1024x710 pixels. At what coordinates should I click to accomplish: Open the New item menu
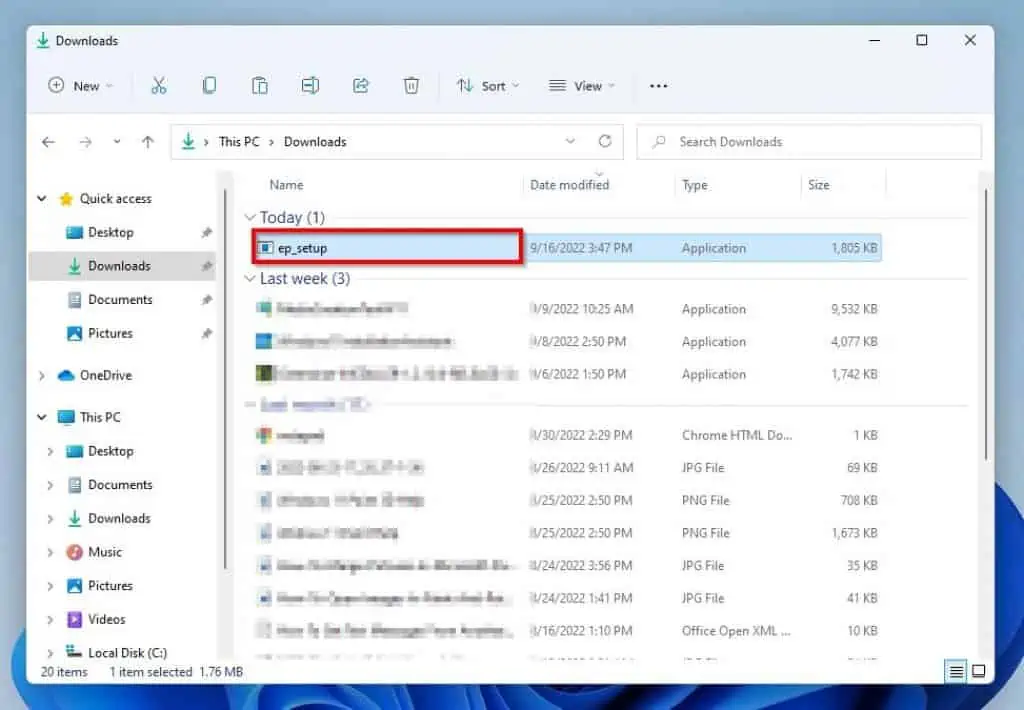click(x=80, y=86)
